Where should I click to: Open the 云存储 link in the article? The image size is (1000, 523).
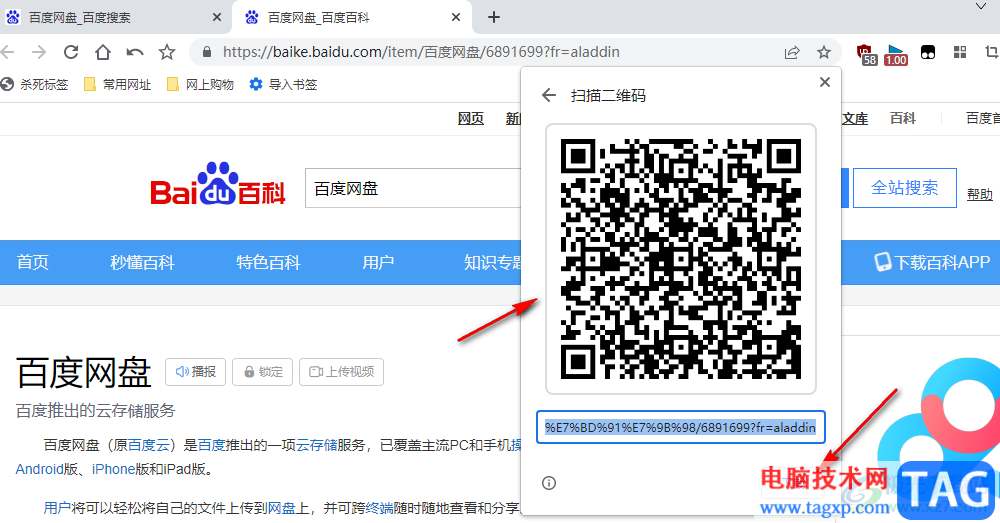pyautogui.click(x=316, y=445)
